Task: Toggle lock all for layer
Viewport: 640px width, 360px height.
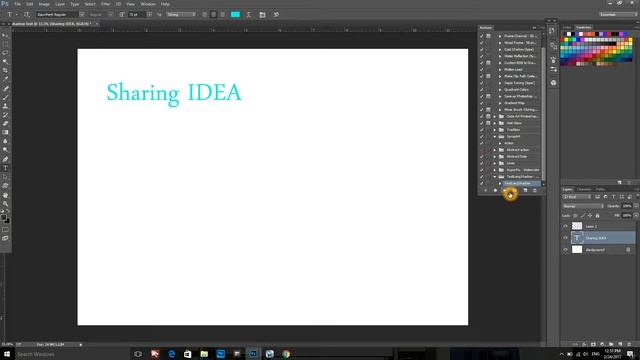Action: (x=598, y=216)
